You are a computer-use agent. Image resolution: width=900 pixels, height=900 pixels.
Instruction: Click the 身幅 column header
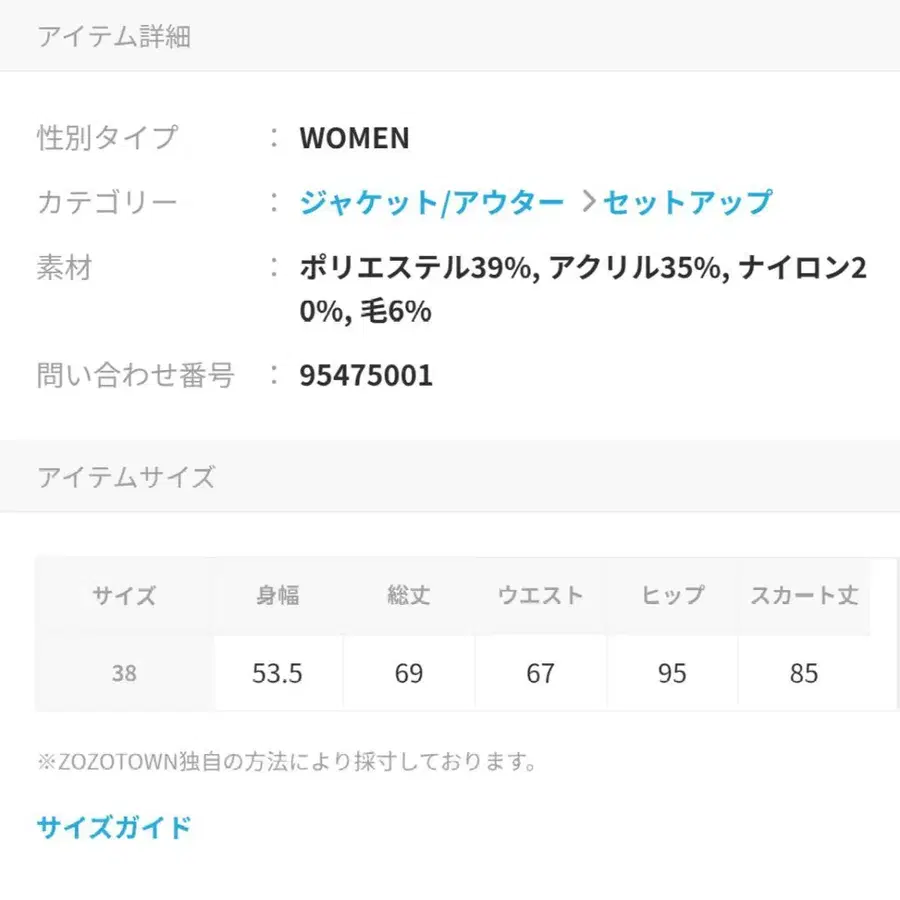pyautogui.click(x=277, y=595)
